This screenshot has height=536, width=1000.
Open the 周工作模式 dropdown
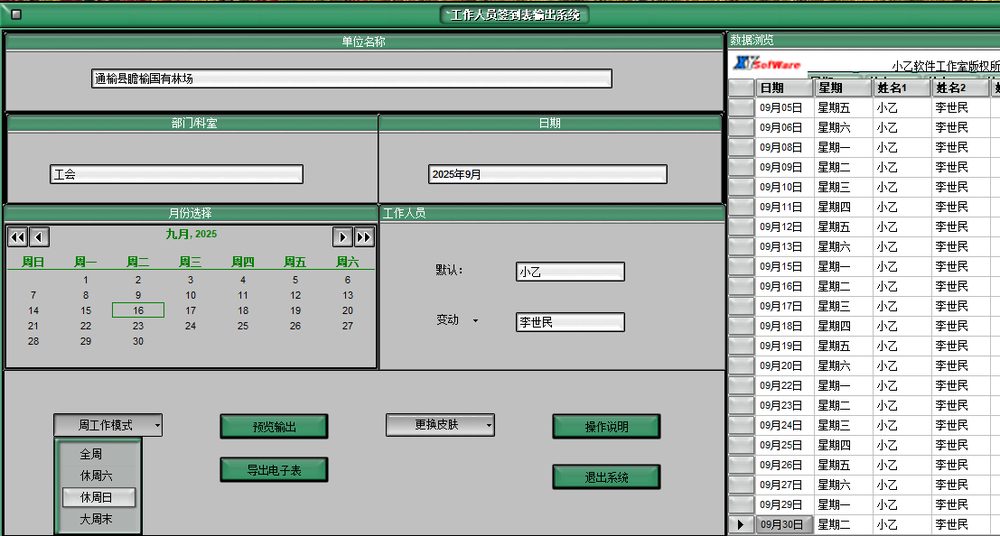108,426
